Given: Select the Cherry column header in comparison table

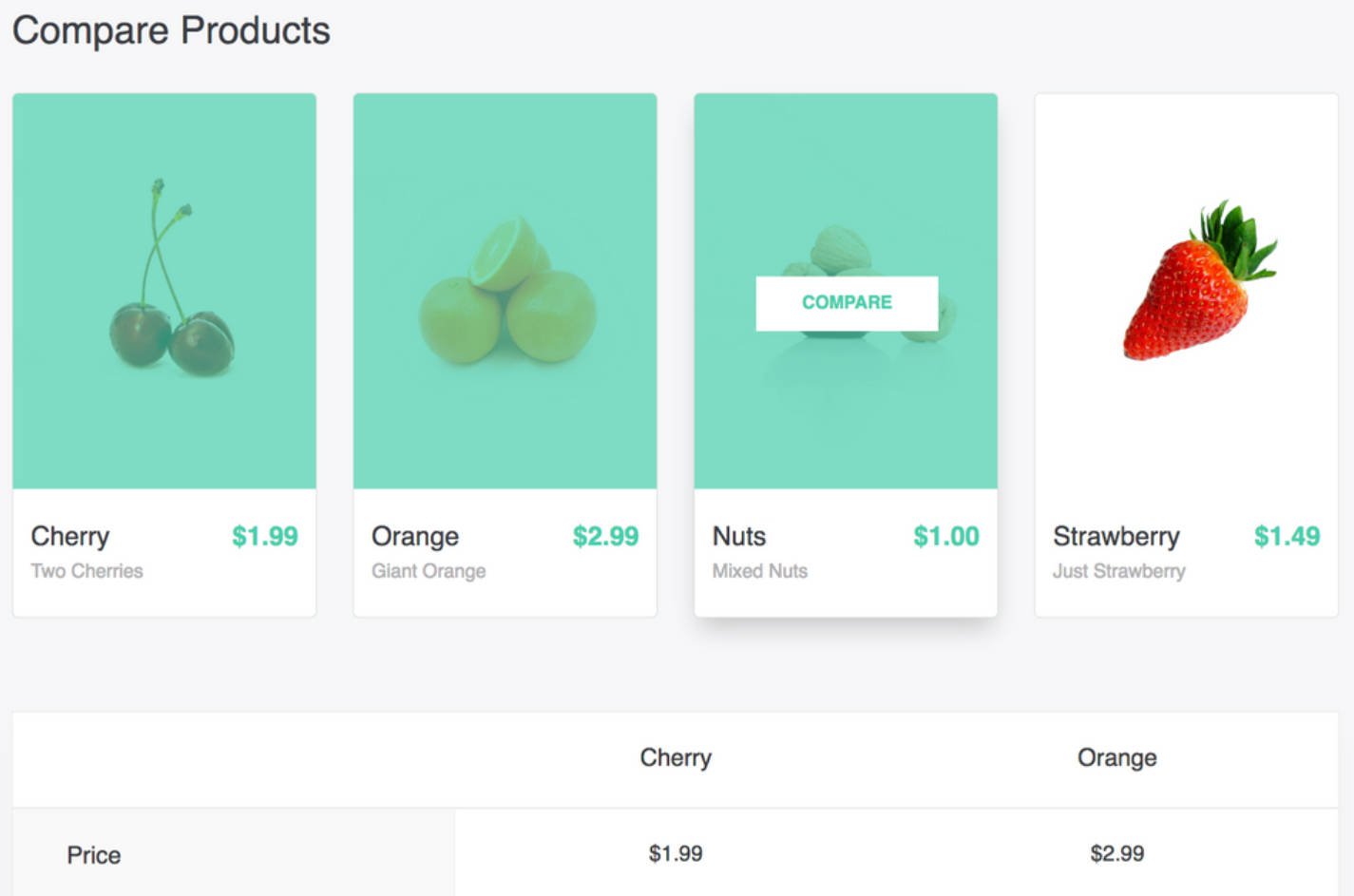Looking at the screenshot, I should coord(676,758).
